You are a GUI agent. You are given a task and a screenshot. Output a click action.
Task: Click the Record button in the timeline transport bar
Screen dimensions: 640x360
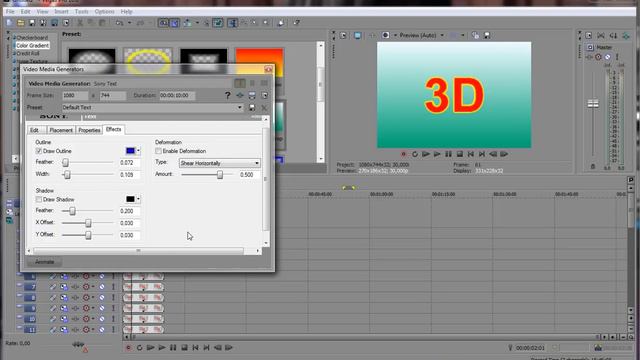(x=128, y=348)
